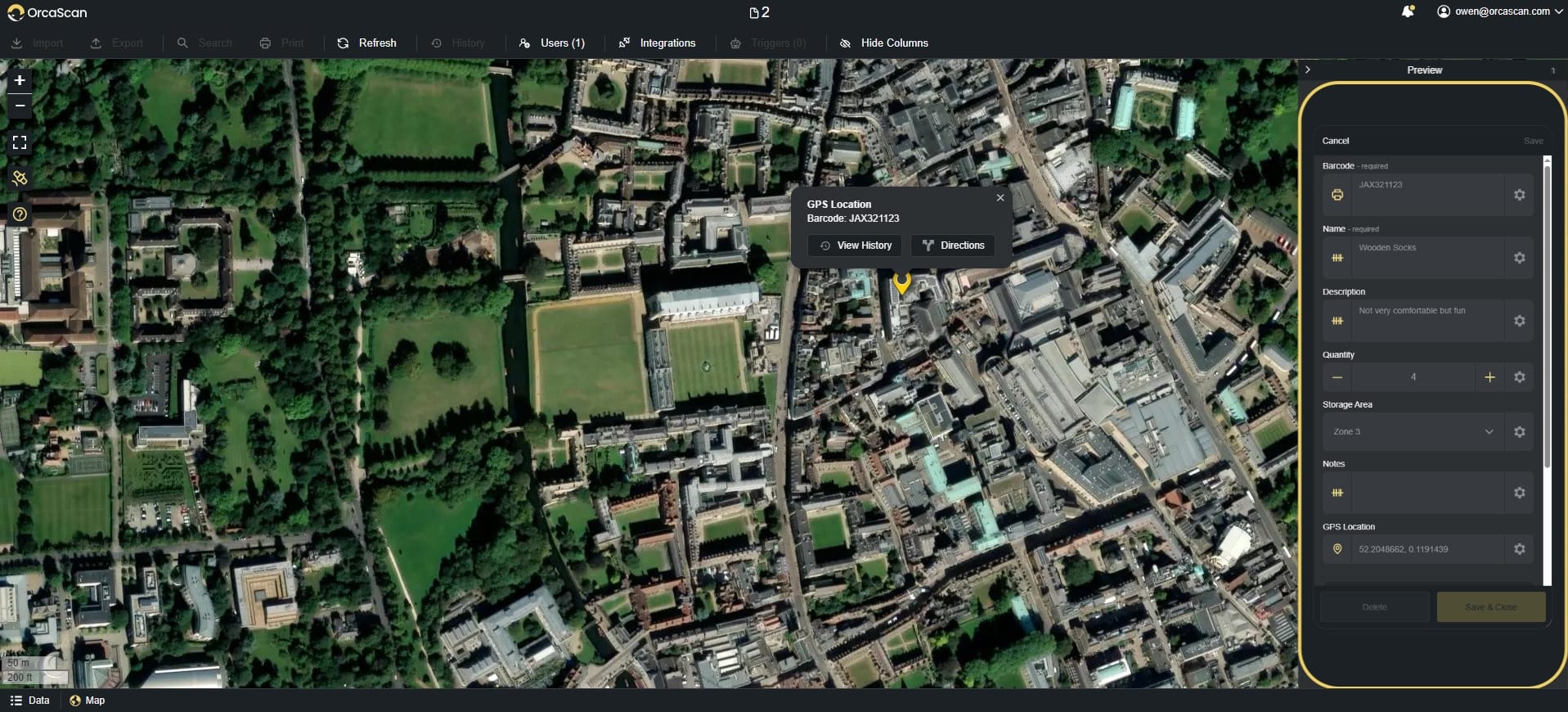Click the scan icon beside Description

pos(1337,321)
